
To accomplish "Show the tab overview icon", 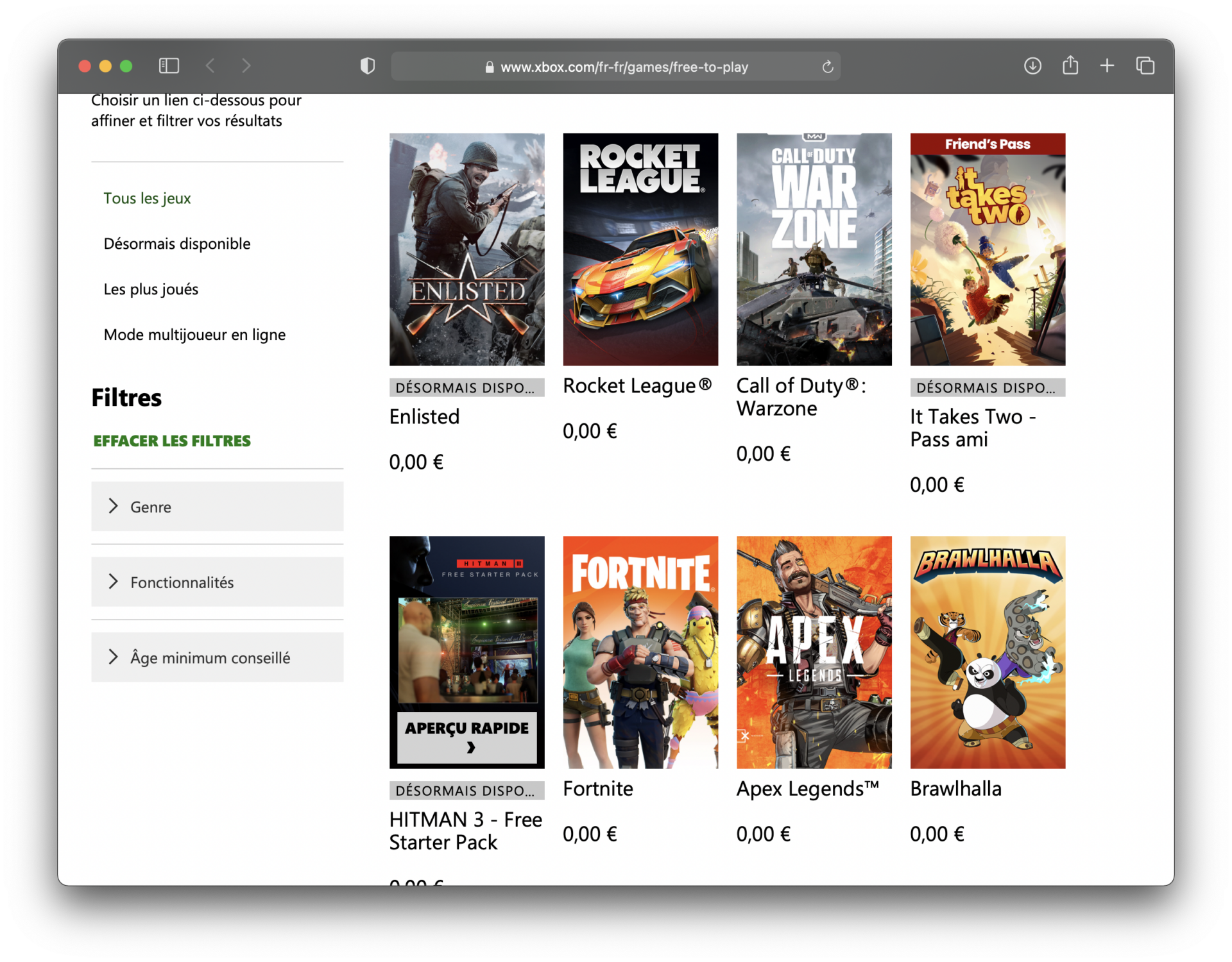I will point(1145,65).
